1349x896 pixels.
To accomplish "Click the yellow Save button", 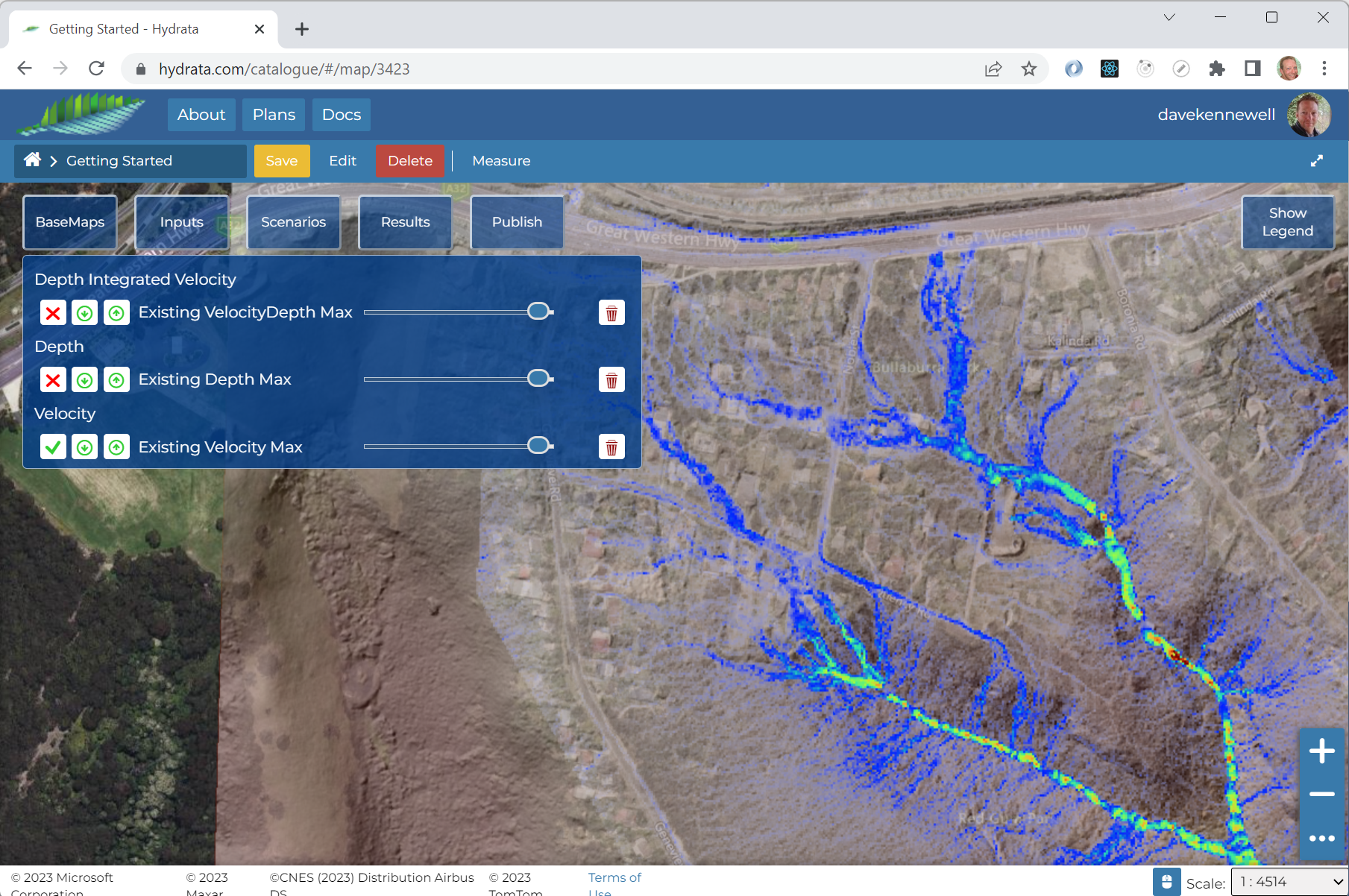I will 281,161.
